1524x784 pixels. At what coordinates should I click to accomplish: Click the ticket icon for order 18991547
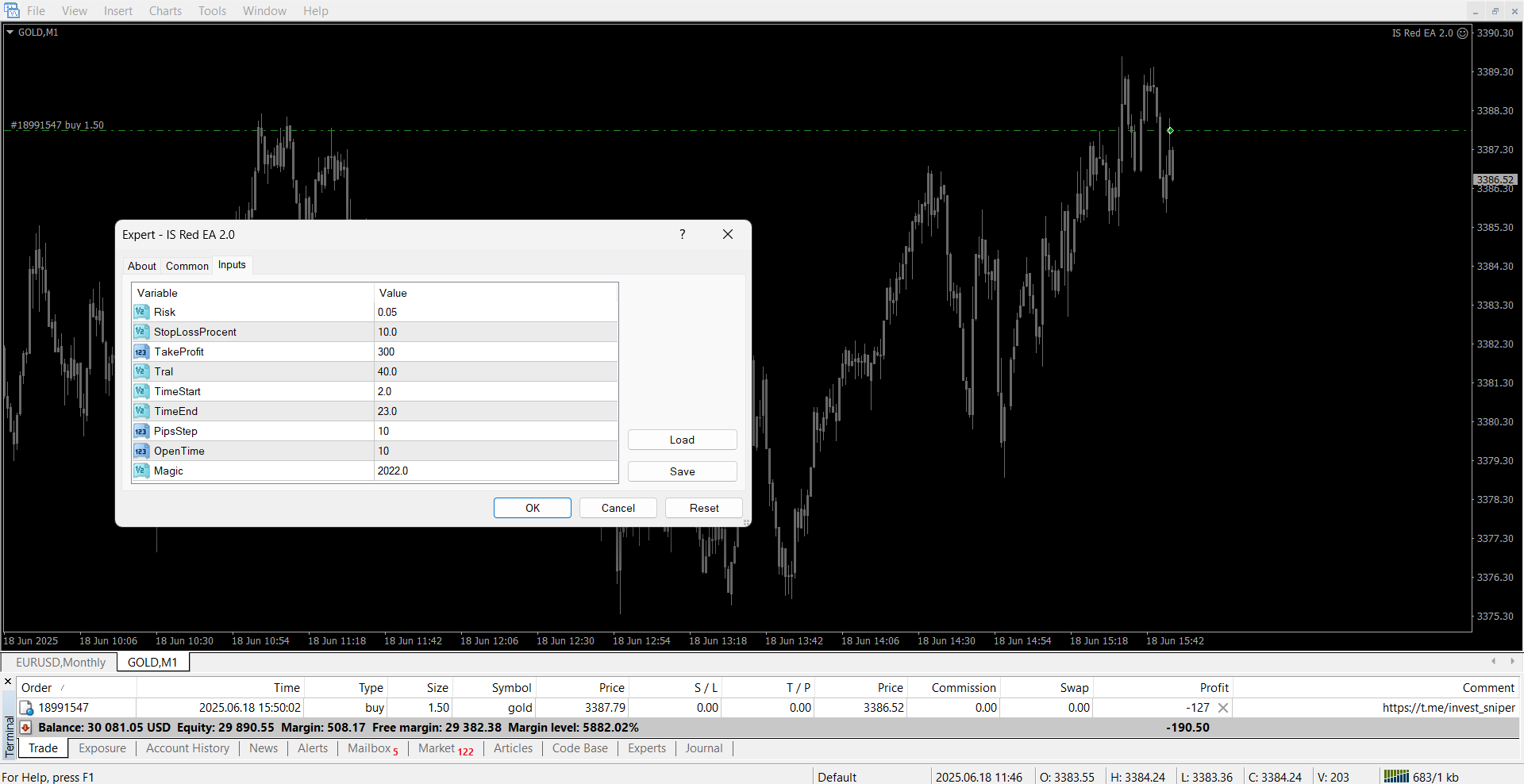point(26,708)
